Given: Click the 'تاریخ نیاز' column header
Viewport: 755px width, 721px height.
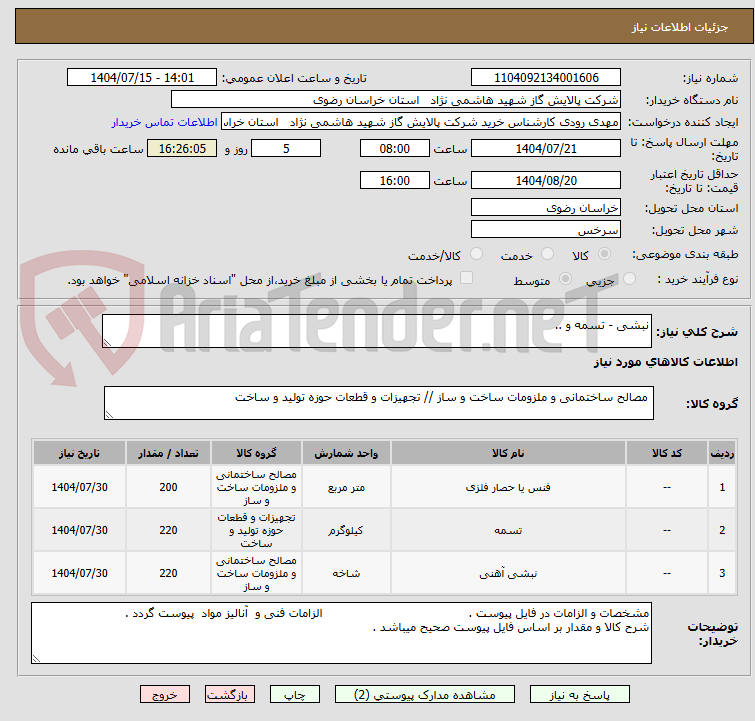Looking at the screenshot, I should (x=79, y=453).
